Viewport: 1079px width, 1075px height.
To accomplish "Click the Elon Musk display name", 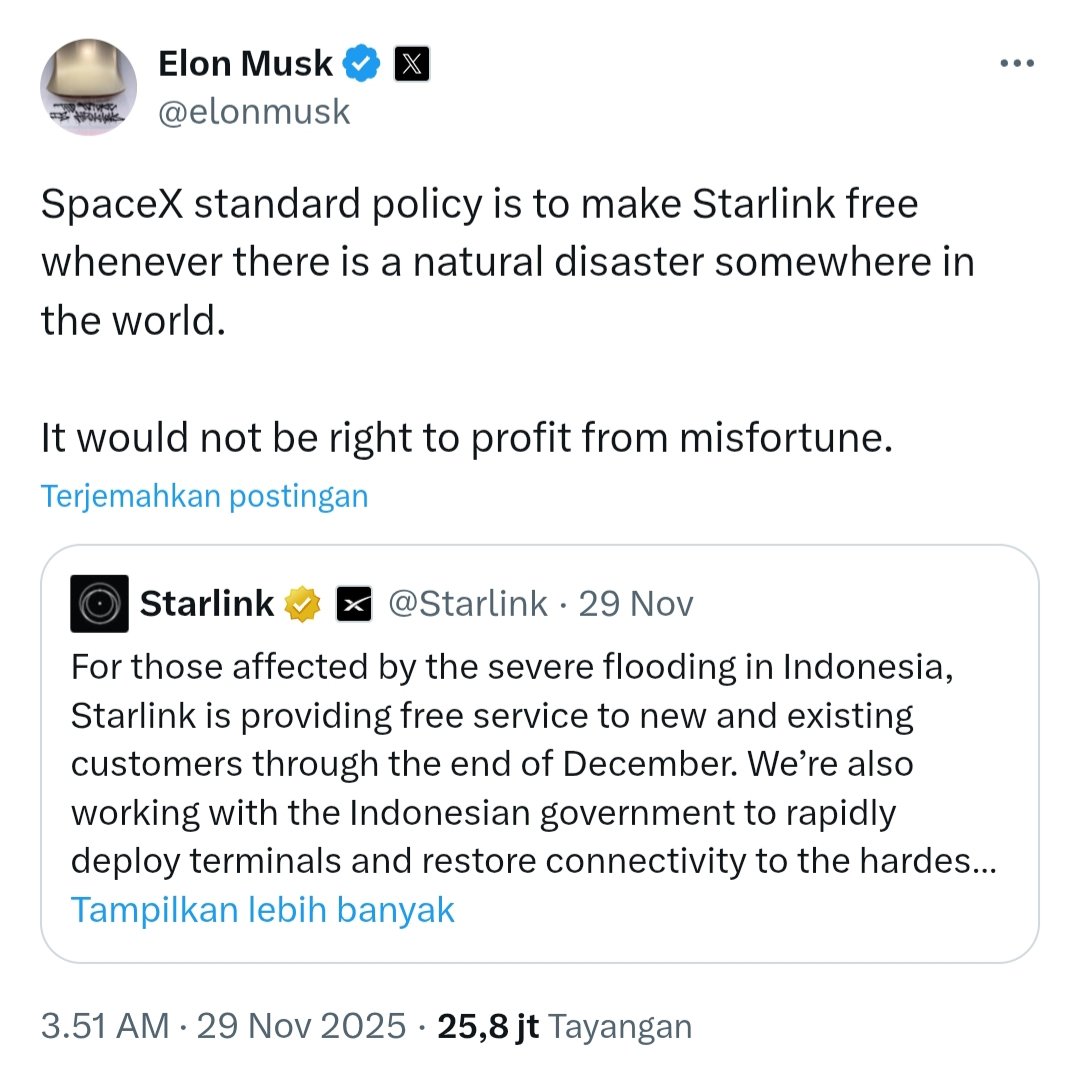I will coord(245,63).
